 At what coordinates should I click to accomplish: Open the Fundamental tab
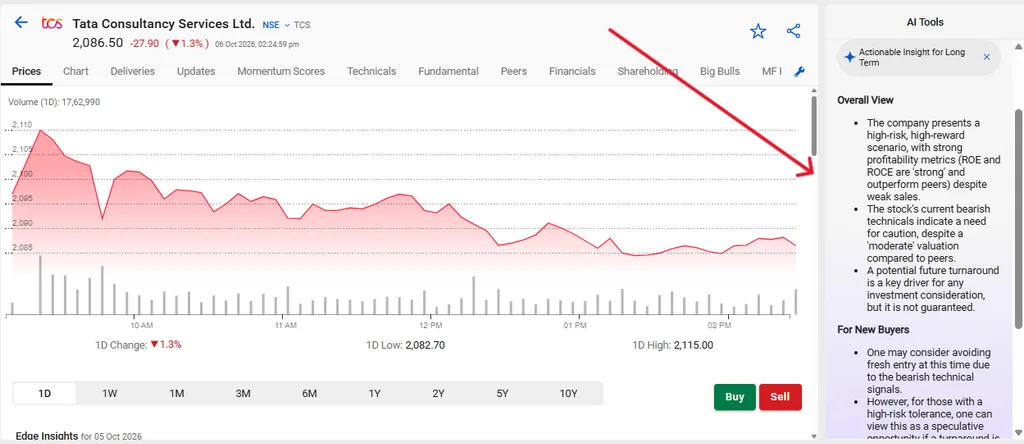pyautogui.click(x=449, y=71)
